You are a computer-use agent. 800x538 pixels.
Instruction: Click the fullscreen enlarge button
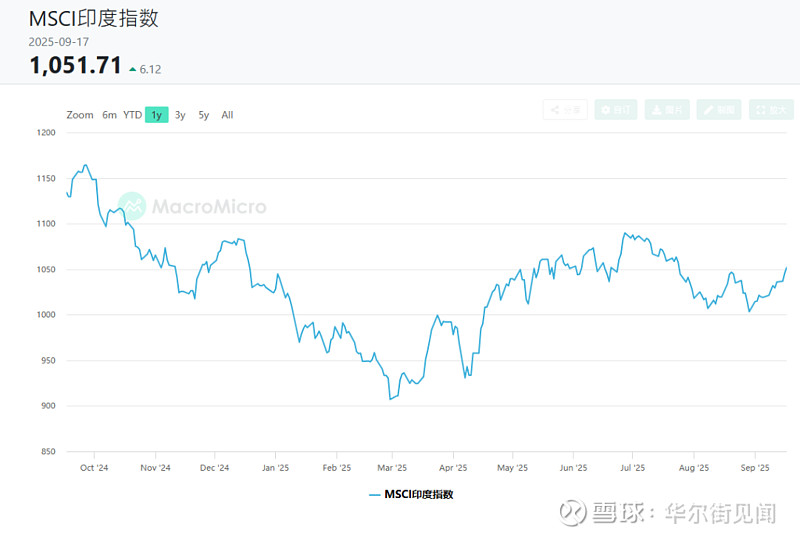(771, 110)
